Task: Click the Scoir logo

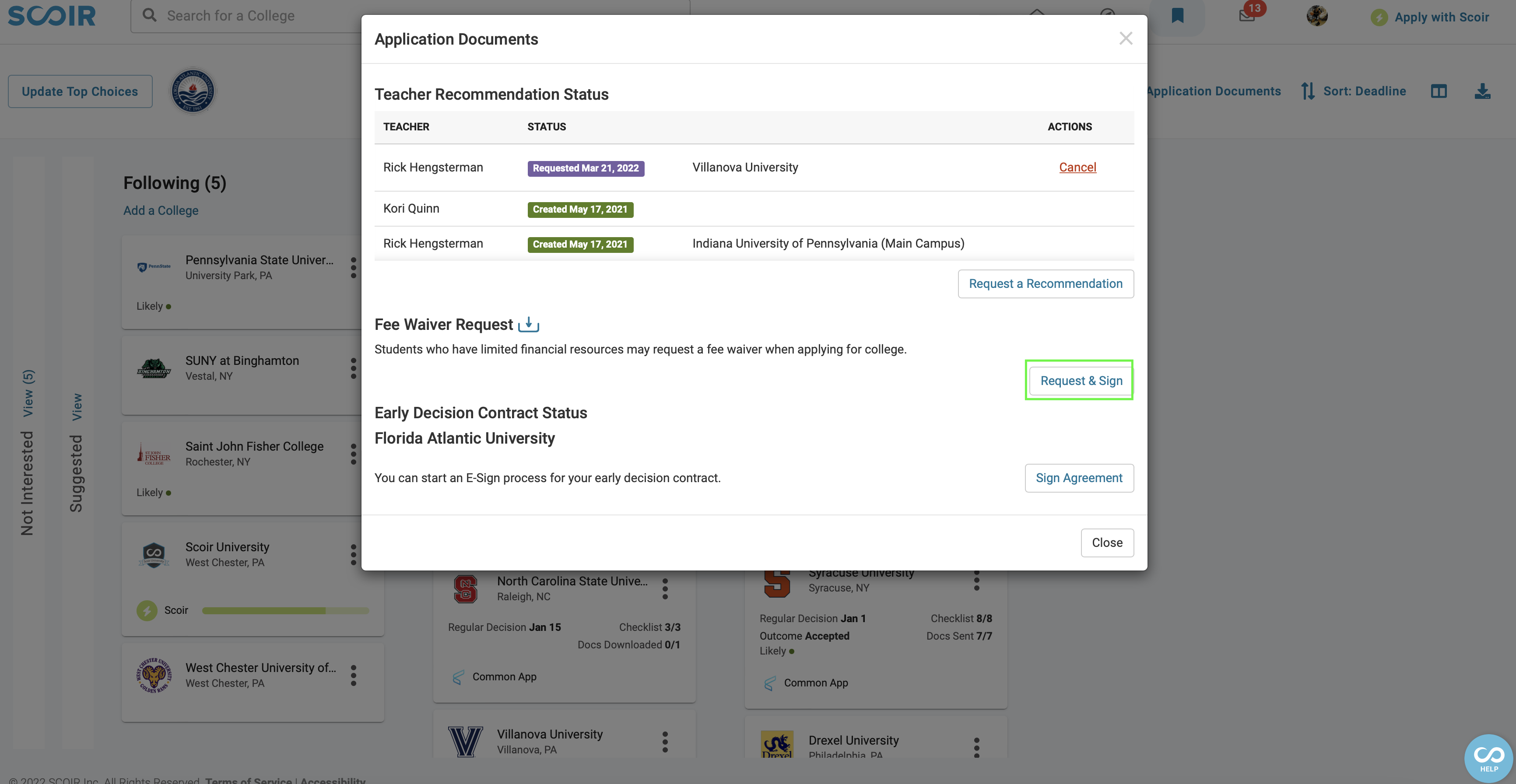Action: pos(51,15)
